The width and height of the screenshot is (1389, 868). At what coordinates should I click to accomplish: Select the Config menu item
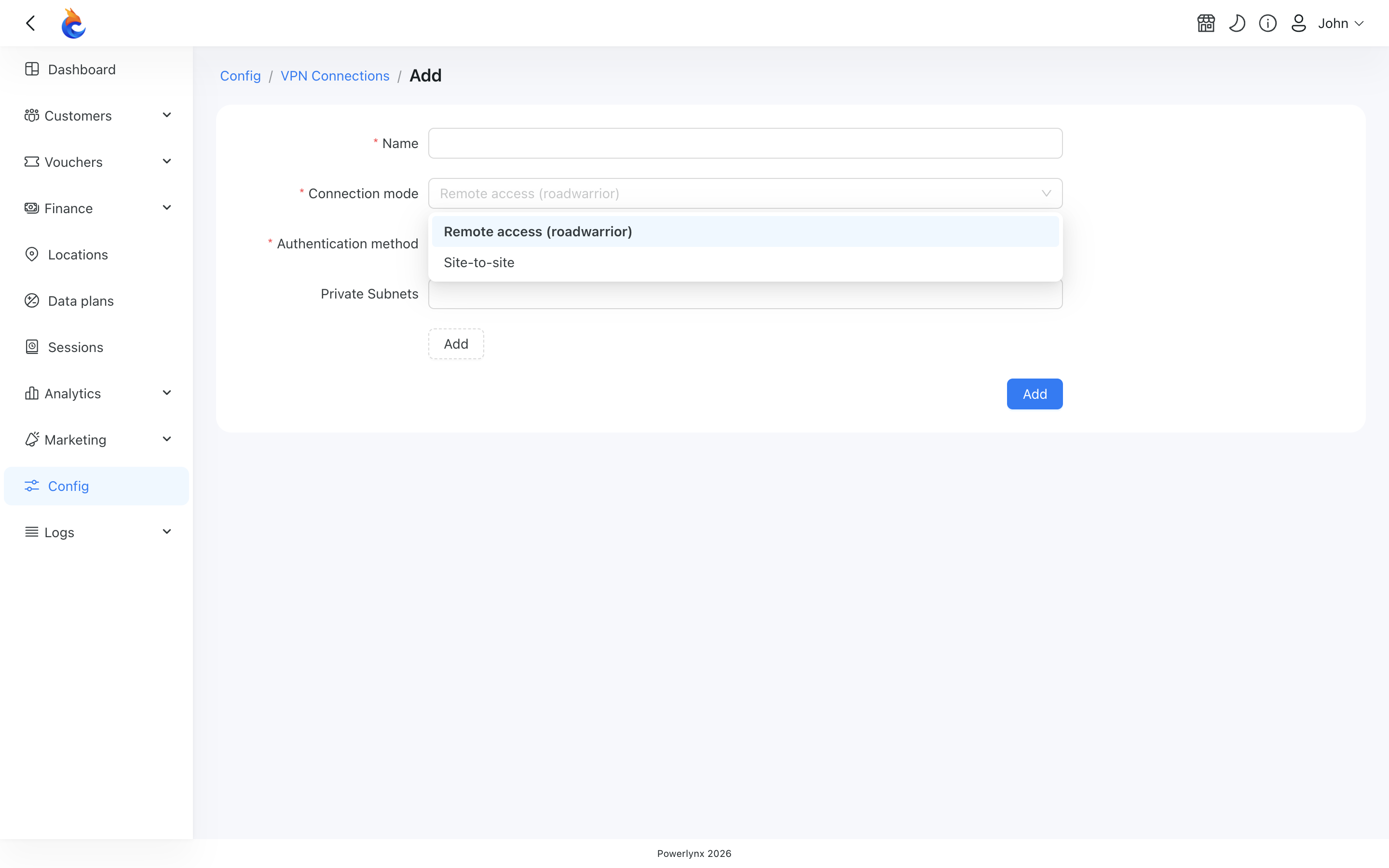pyautogui.click(x=96, y=486)
